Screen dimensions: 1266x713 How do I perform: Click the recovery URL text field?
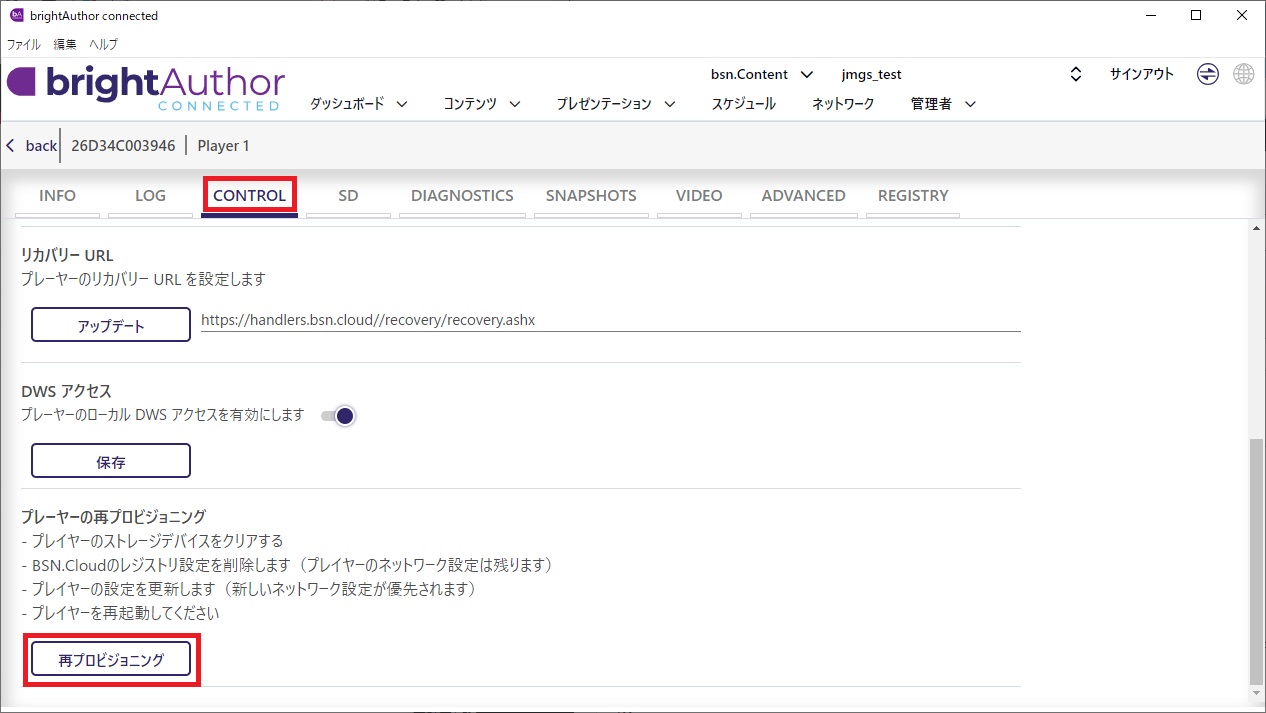pos(610,320)
